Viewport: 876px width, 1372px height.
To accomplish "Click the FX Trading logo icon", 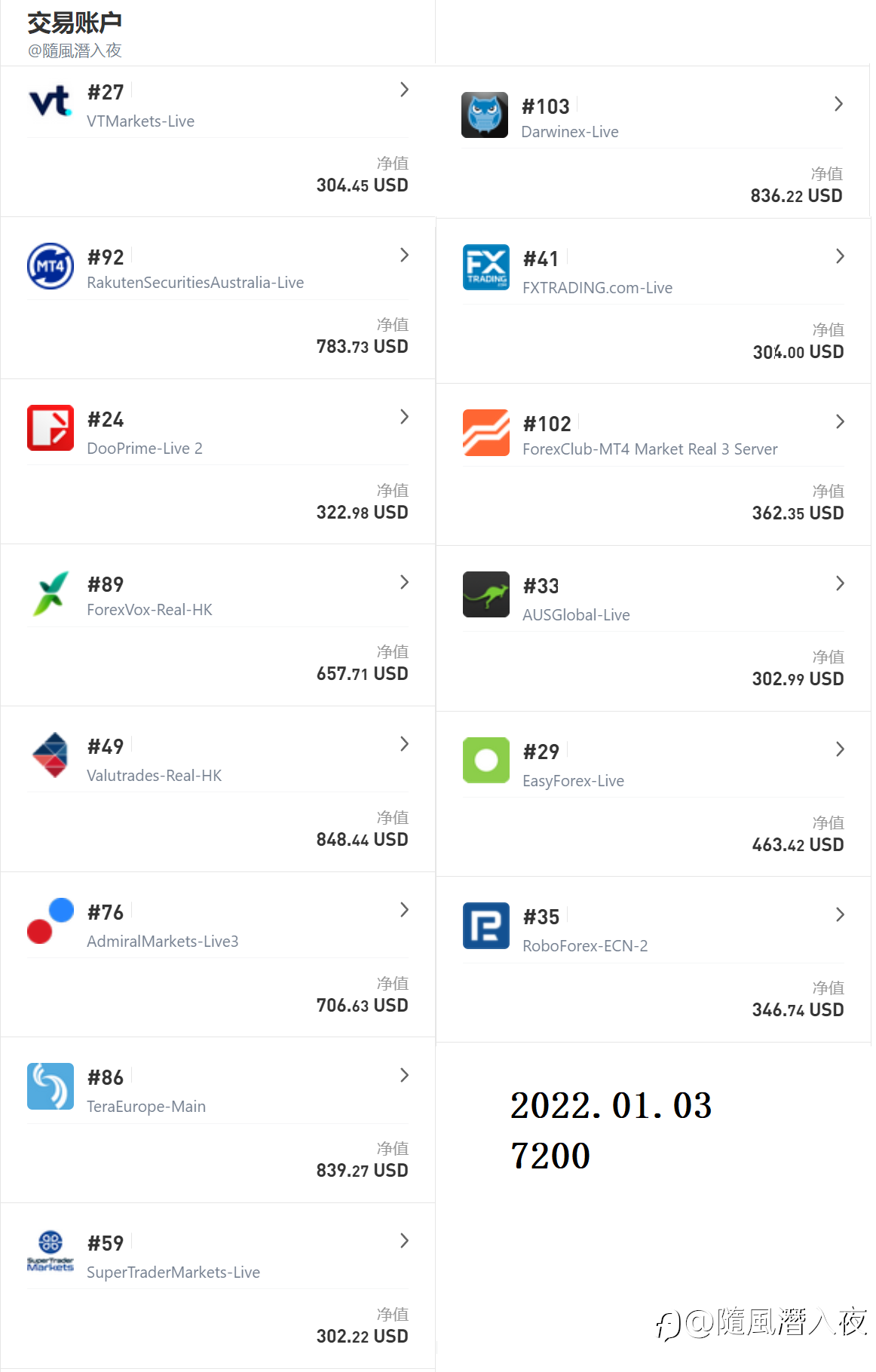I will click(x=486, y=267).
